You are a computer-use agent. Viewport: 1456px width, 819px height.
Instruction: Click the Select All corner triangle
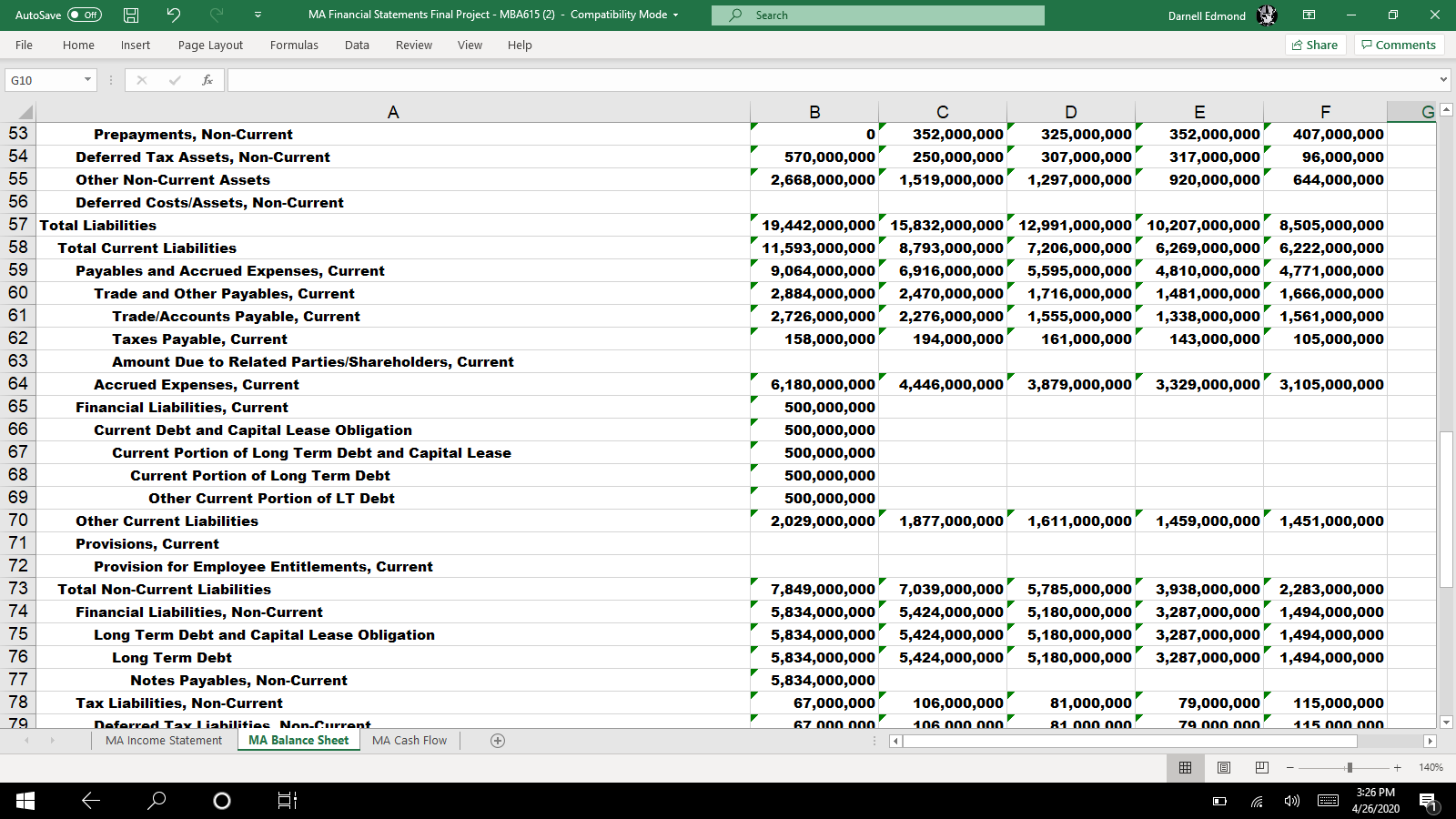[x=25, y=112]
